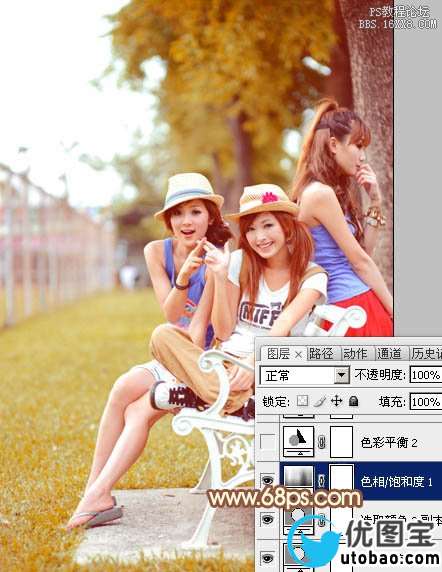Click the link icon of 色相/饱和度 1 layer
The height and width of the screenshot is (572, 442).
click(322, 481)
